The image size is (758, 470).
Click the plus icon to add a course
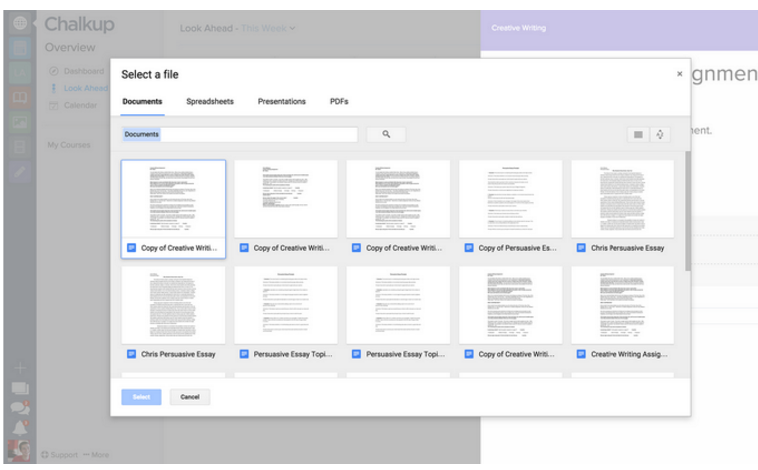[20, 368]
